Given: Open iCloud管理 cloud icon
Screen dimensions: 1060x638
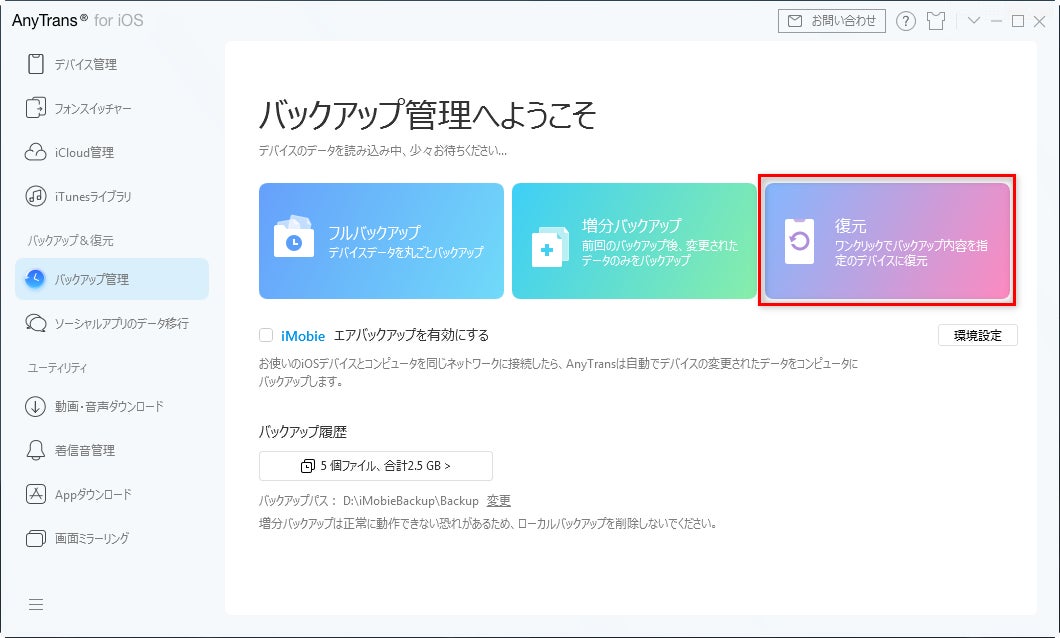Looking at the screenshot, I should click(x=36, y=152).
